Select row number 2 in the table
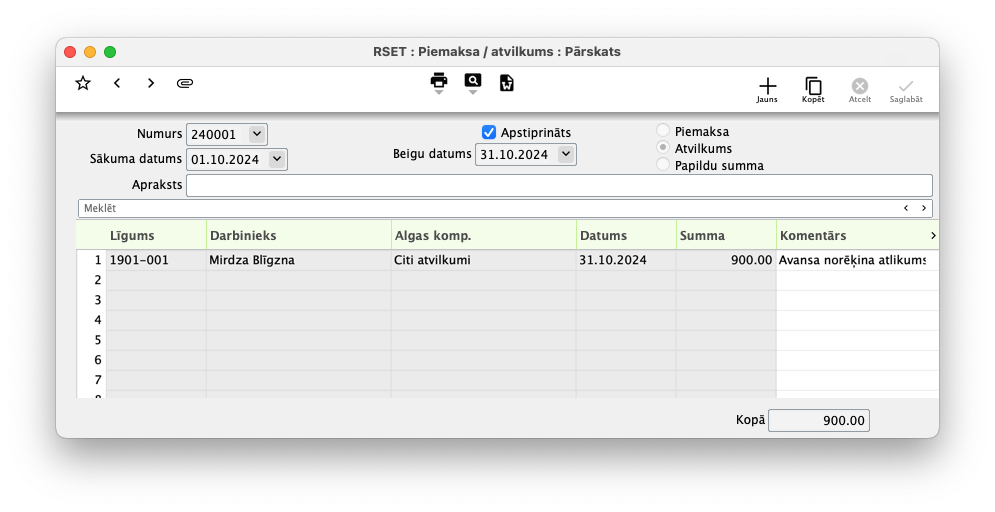The width and height of the screenshot is (995, 512). 98,280
